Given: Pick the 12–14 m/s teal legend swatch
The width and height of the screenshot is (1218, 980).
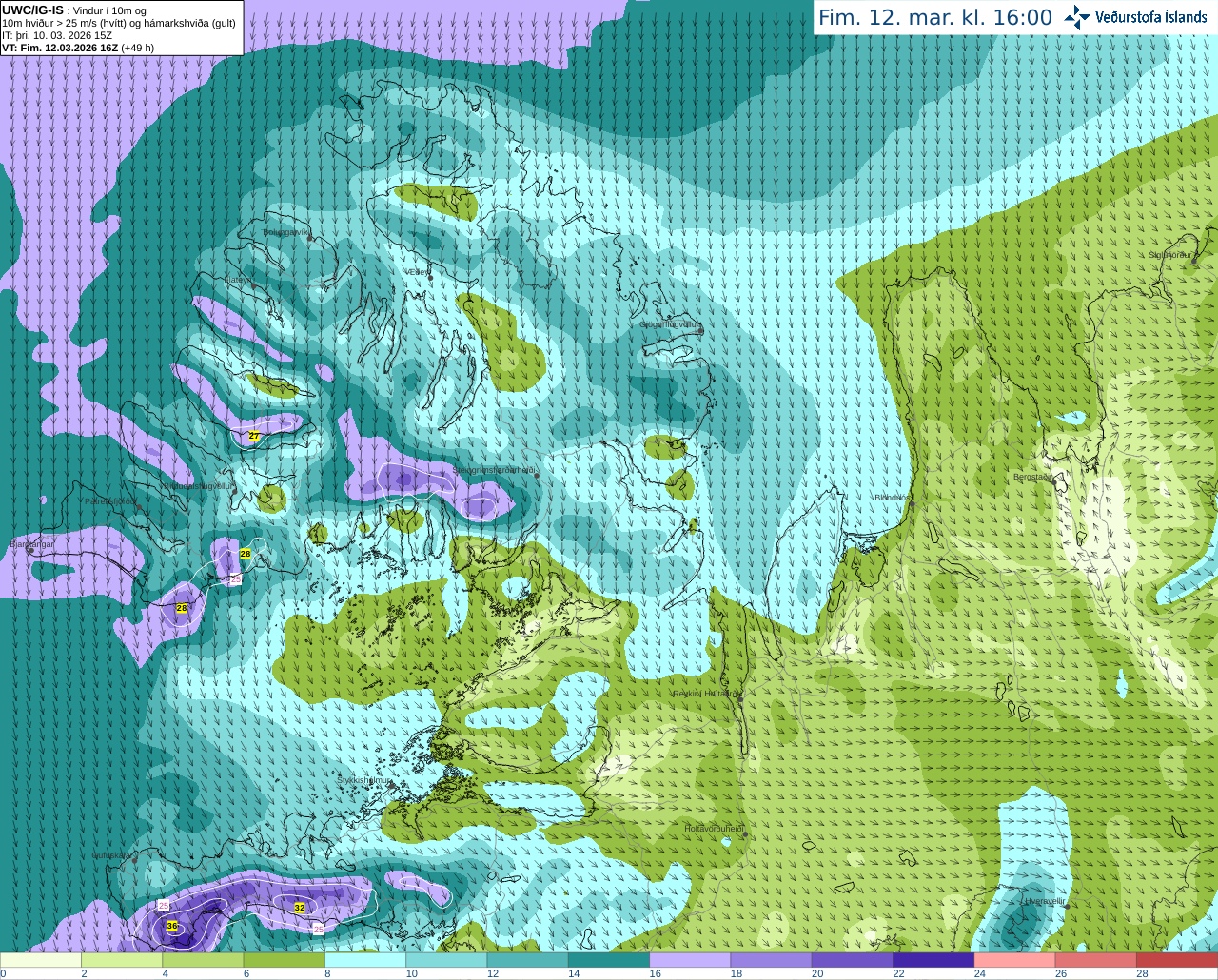Looking at the screenshot, I should pos(528,960).
